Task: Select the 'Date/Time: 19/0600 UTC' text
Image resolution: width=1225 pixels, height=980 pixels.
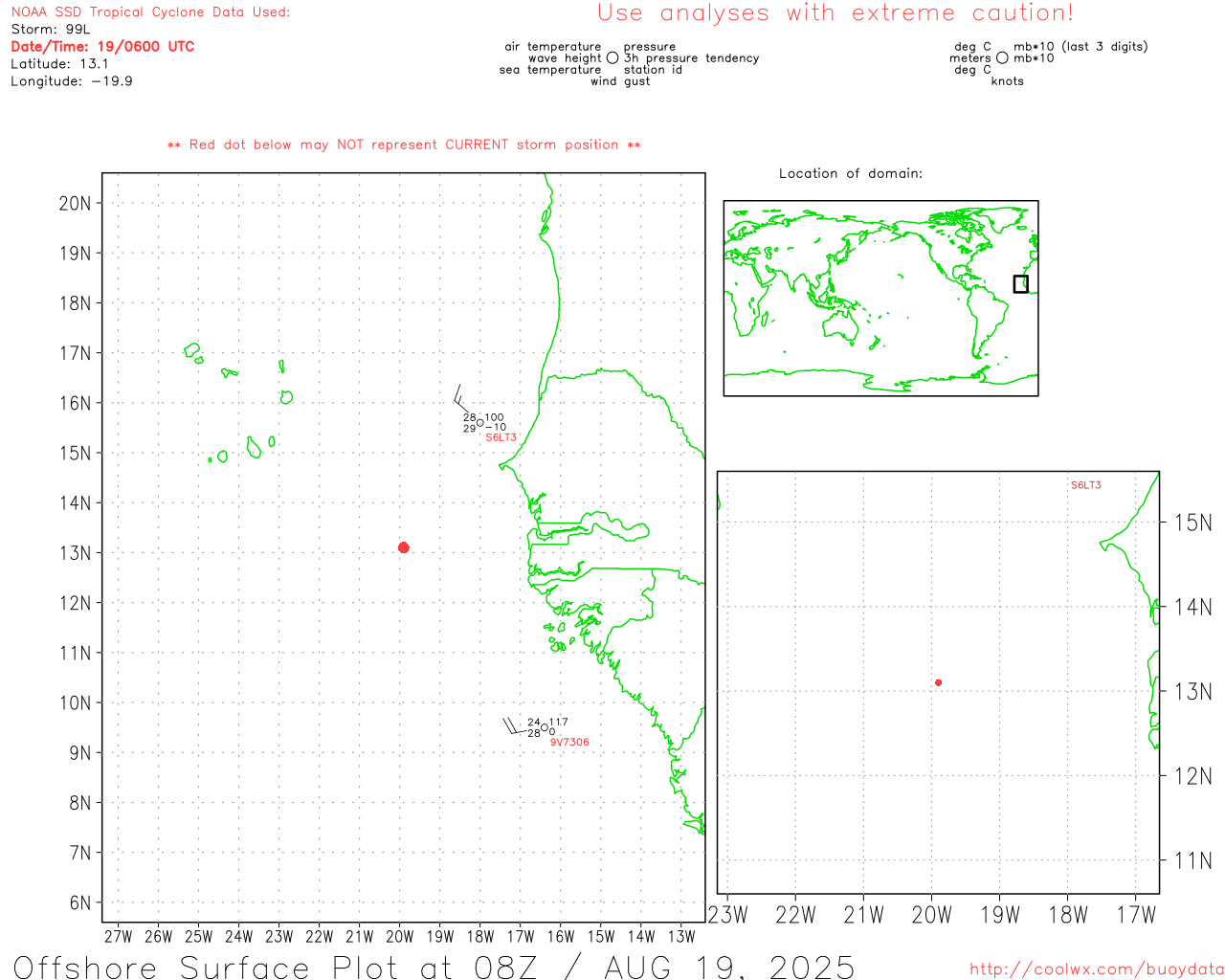Action: [x=102, y=46]
